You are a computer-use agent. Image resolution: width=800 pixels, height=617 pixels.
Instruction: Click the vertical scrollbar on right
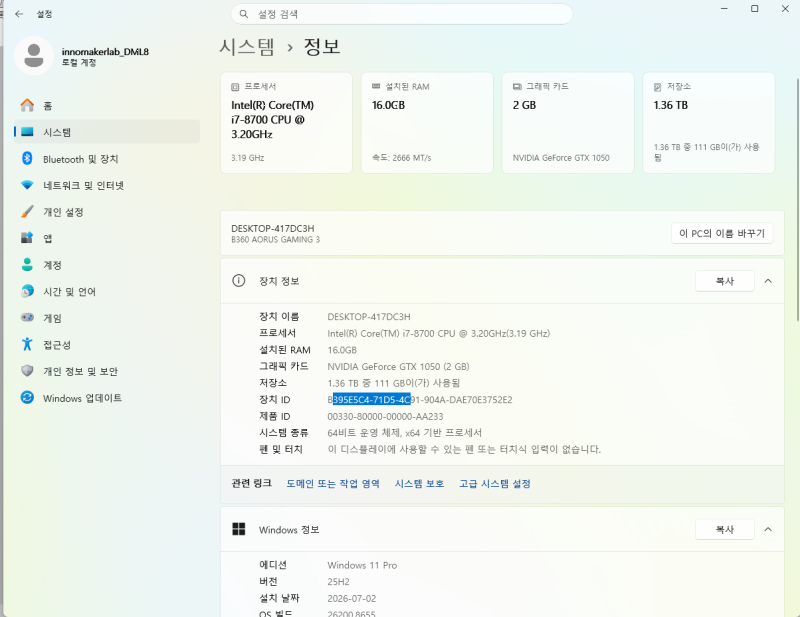tap(797, 199)
